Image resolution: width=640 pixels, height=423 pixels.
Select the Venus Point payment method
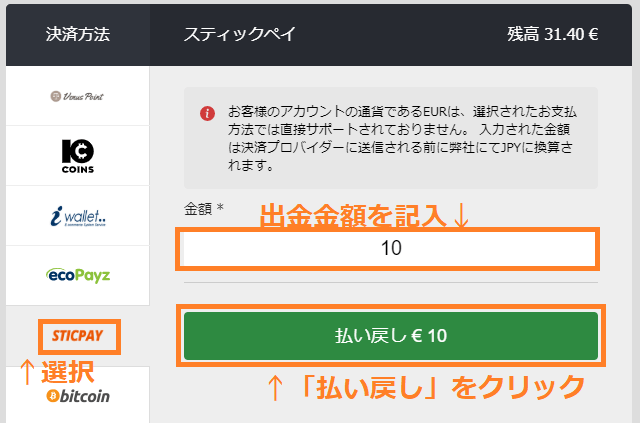[77, 96]
